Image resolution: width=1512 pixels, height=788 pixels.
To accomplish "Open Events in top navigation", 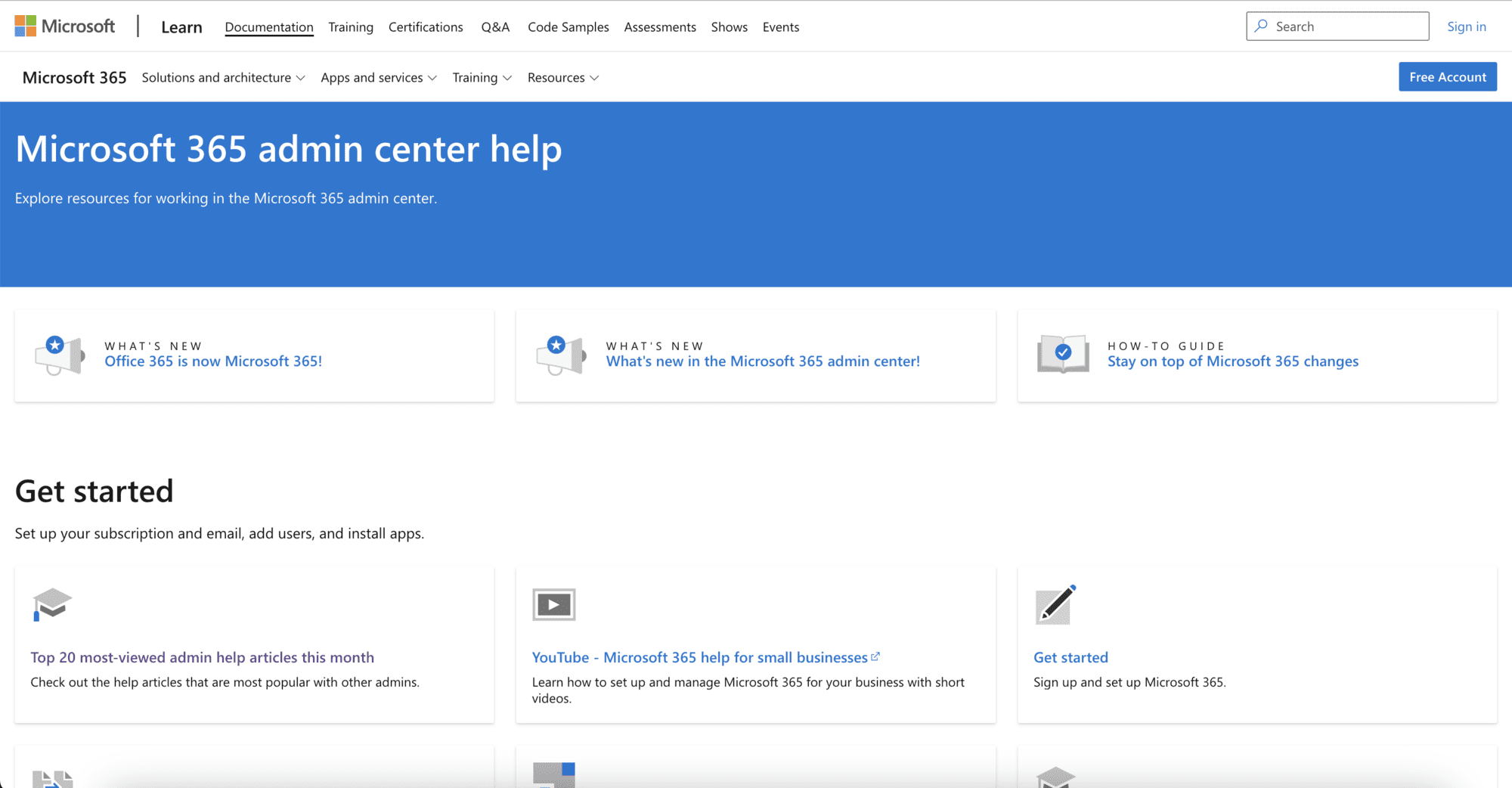I will (781, 26).
